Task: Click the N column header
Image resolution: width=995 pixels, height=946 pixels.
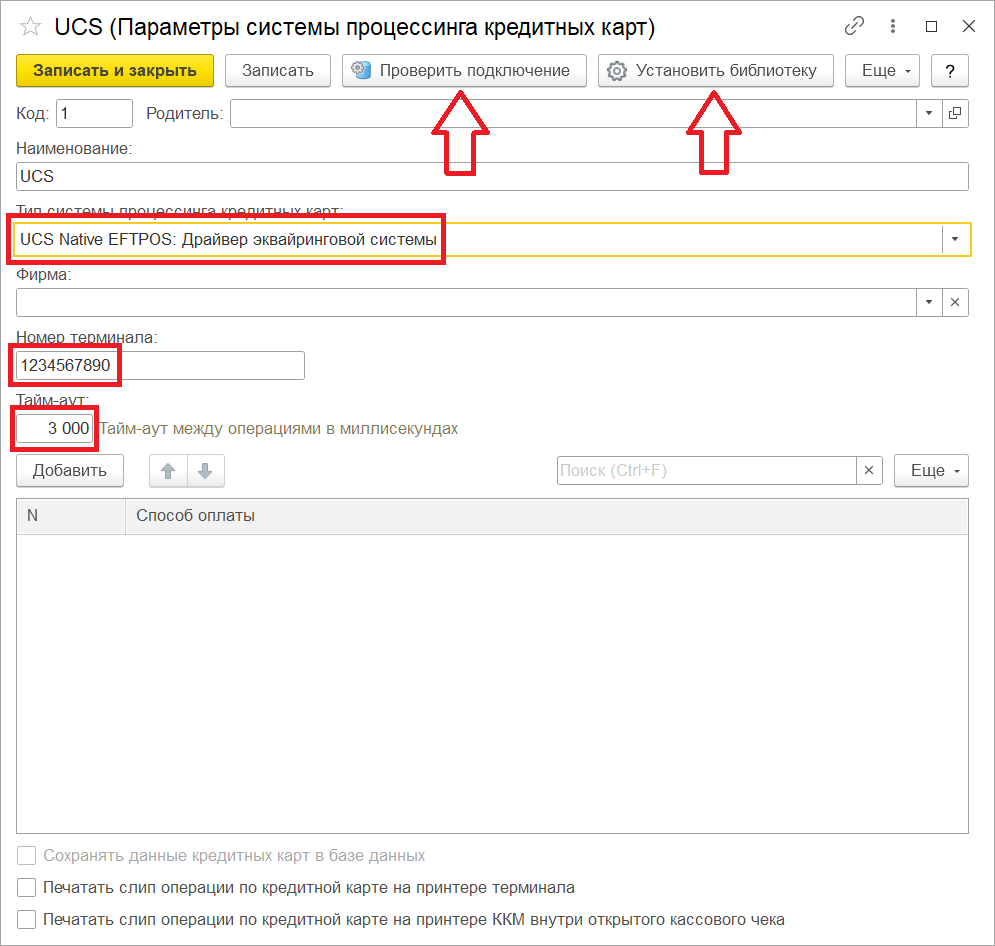Action: (x=71, y=516)
